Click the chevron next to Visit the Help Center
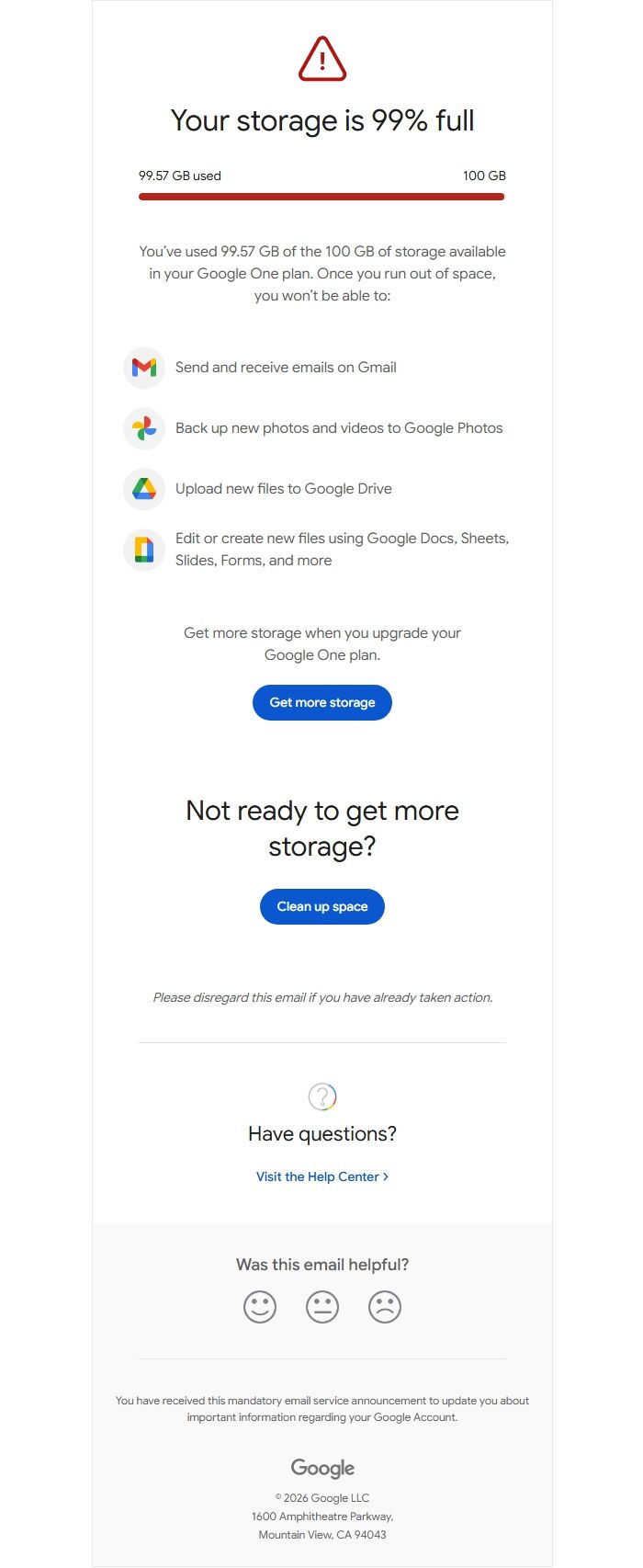This screenshot has height=1568, width=643. click(387, 1176)
